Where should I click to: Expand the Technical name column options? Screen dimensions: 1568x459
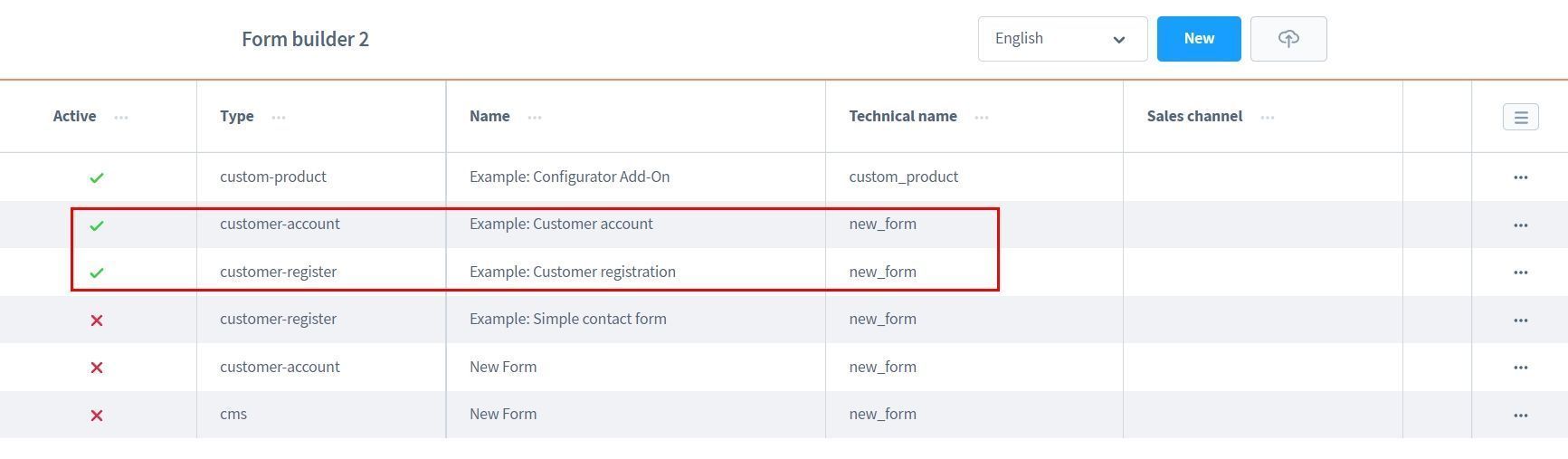(x=981, y=117)
